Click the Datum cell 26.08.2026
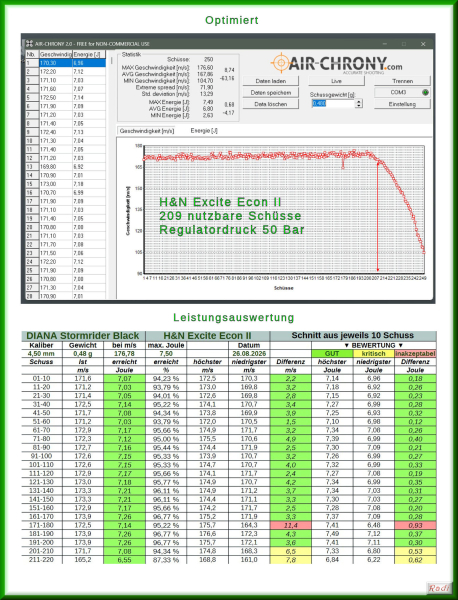Viewport: 458px width, 600px height. click(x=249, y=354)
